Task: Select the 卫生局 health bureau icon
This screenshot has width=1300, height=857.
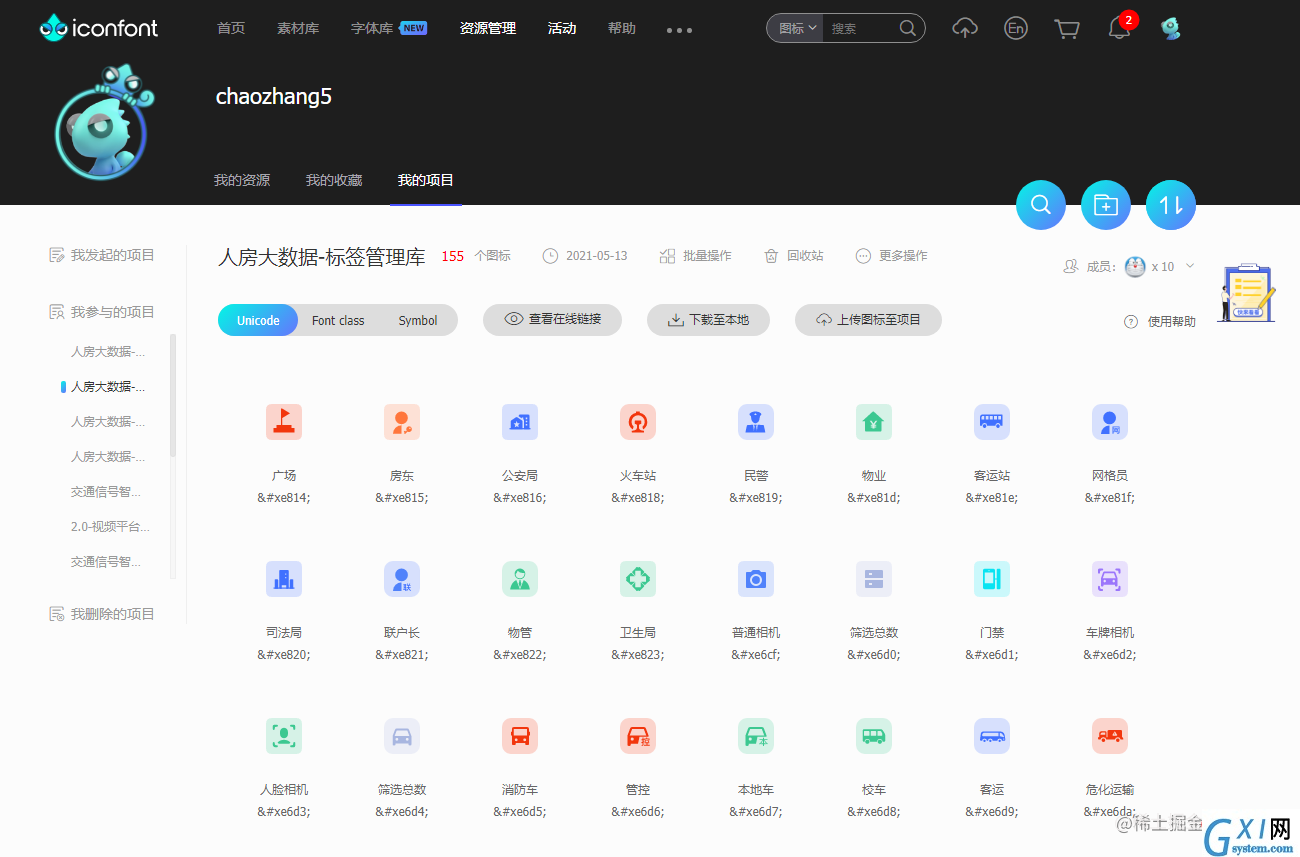Action: pos(638,579)
